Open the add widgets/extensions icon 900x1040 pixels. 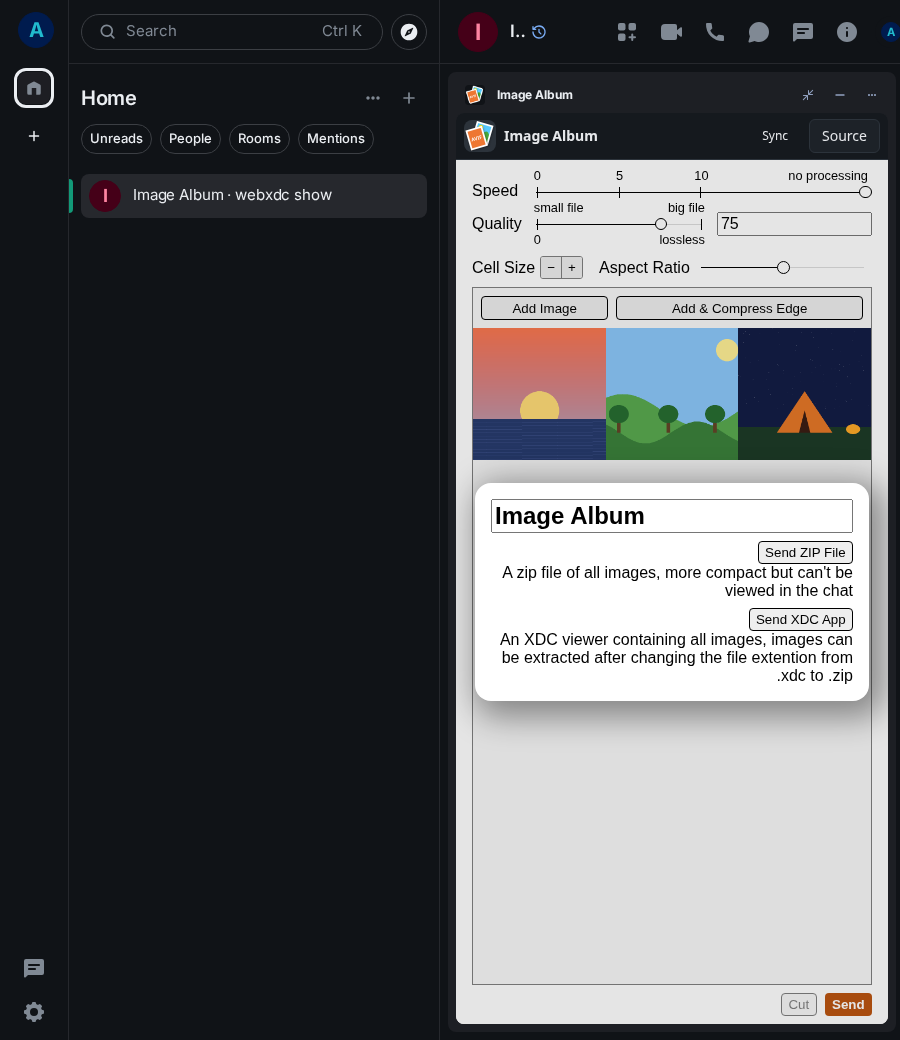pyautogui.click(x=627, y=32)
